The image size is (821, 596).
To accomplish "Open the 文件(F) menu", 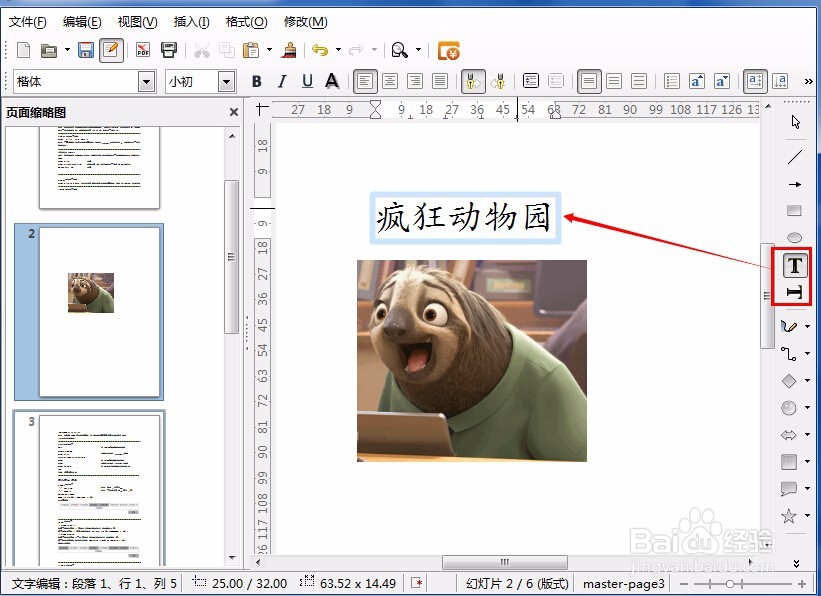I will click(28, 22).
